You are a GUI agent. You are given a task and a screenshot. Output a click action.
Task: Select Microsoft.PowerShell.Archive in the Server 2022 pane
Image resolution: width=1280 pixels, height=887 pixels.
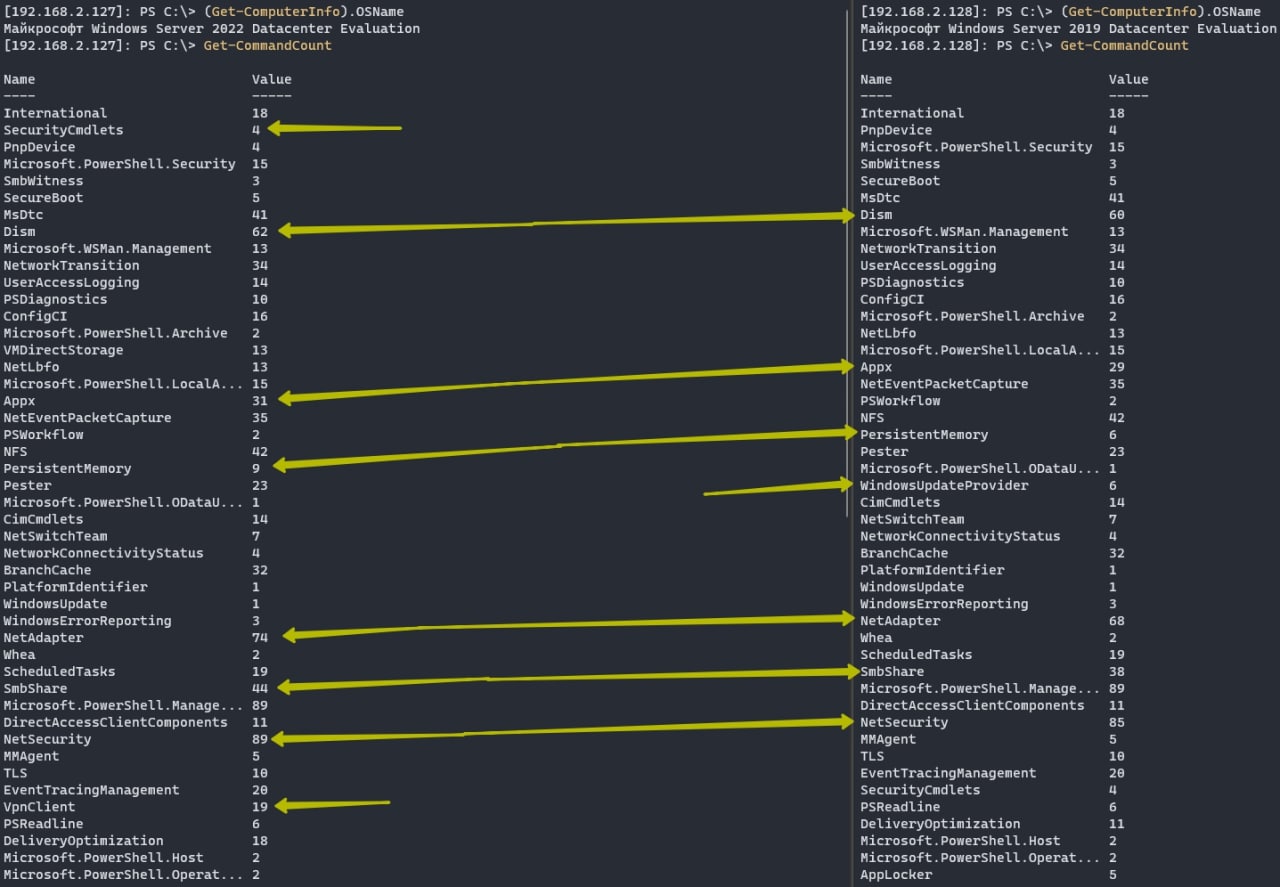tap(116, 333)
